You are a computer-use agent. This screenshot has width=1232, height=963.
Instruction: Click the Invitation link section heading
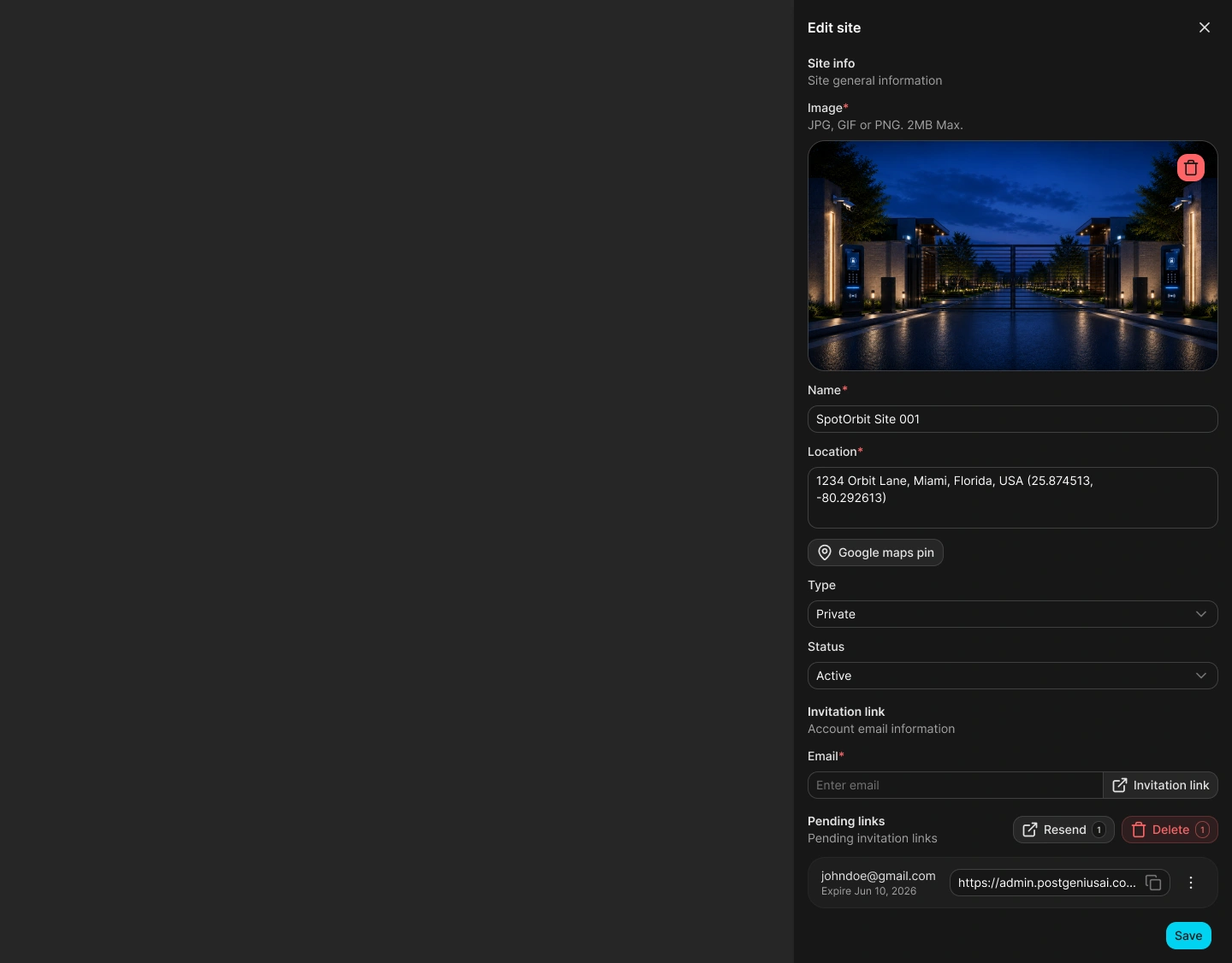pos(846,712)
